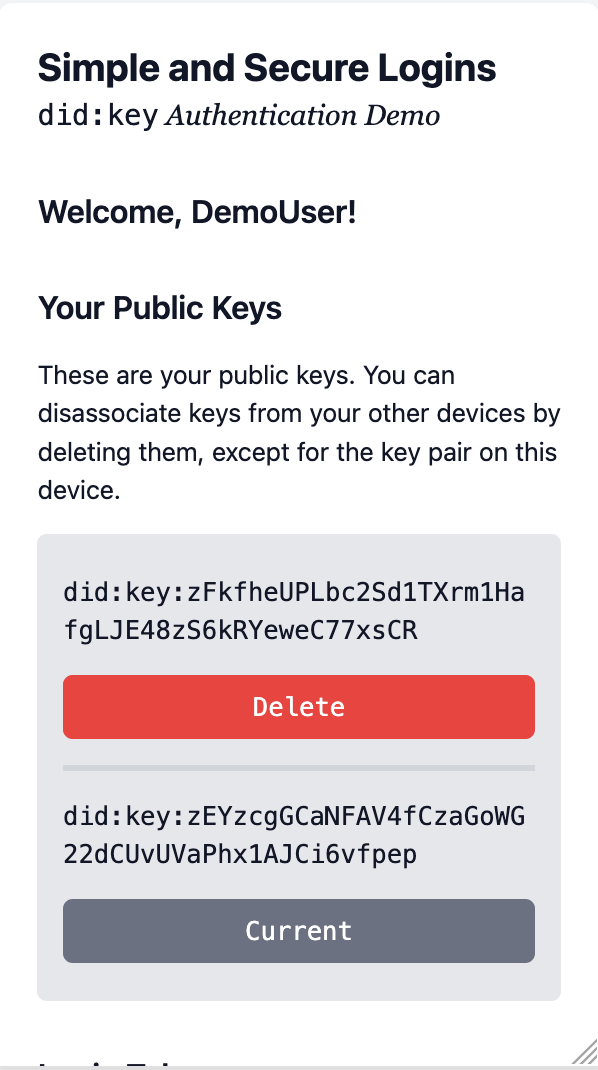Click the gray divider between the two keys
Screen dimensions: 598x1070
[298, 768]
